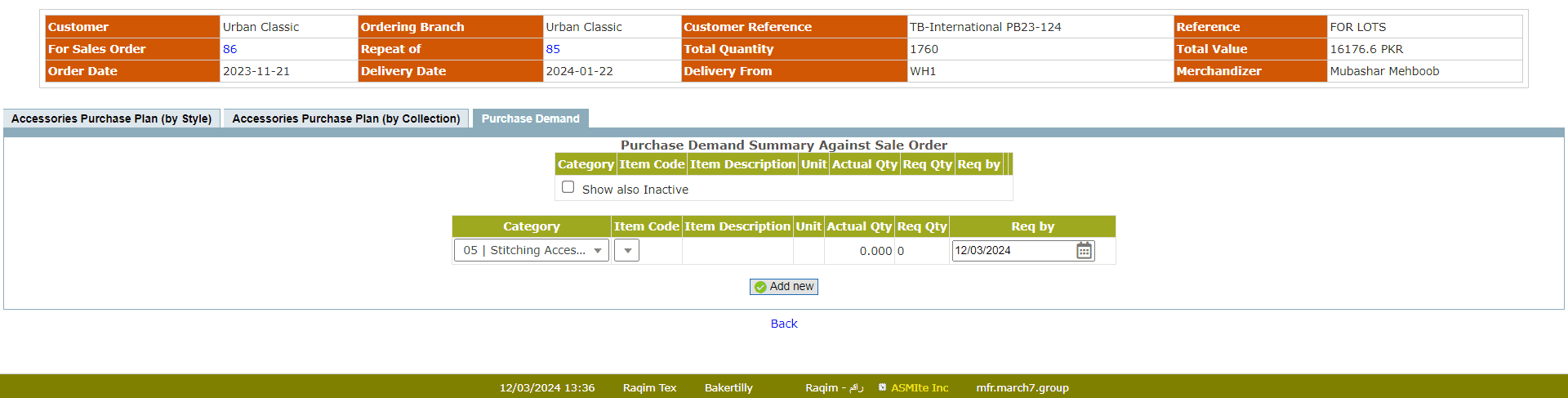Click the Raqim Arabic label in footer
The image size is (1568, 398).
[x=834, y=388]
